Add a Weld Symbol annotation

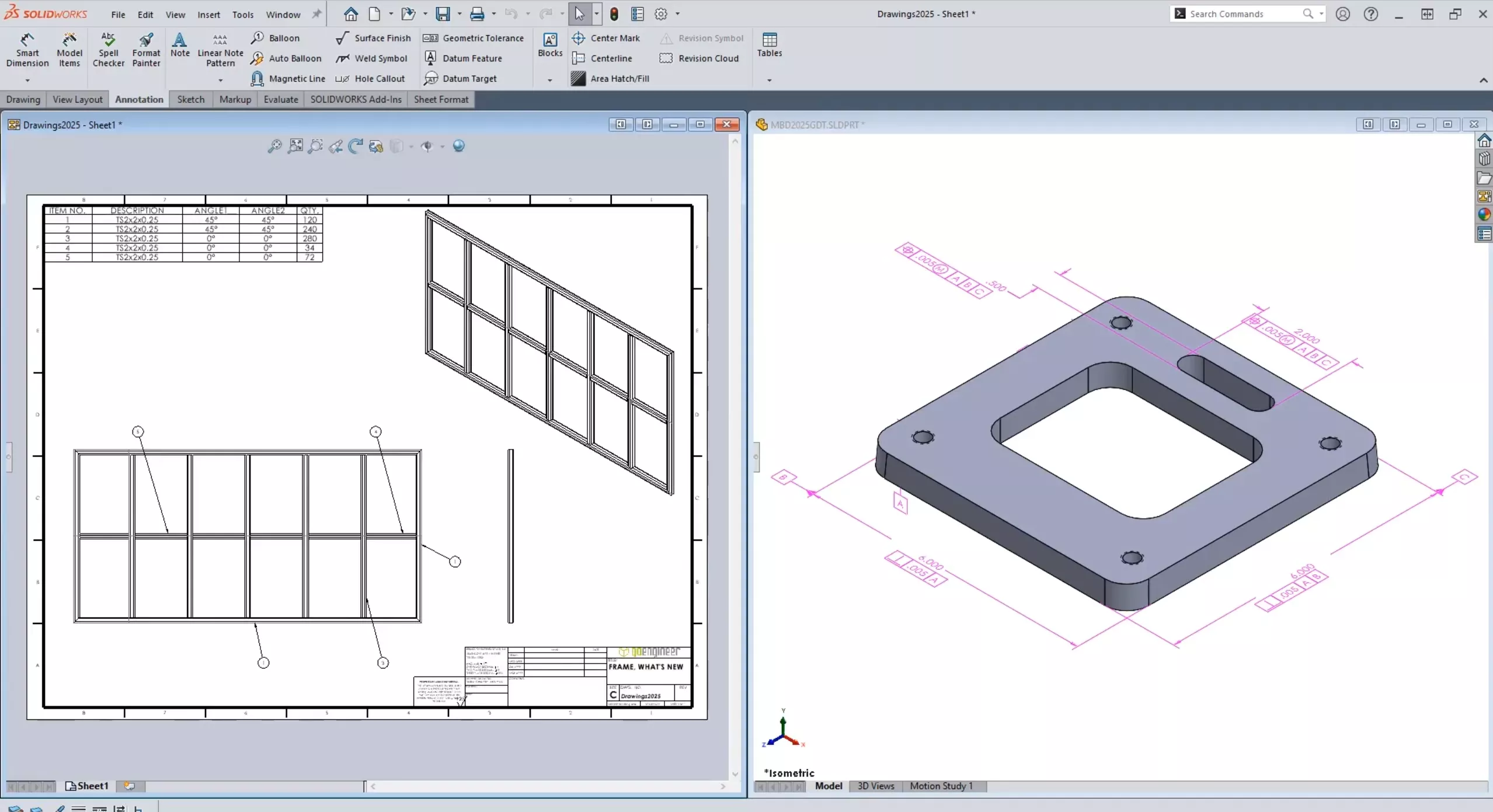pyautogui.click(x=372, y=58)
